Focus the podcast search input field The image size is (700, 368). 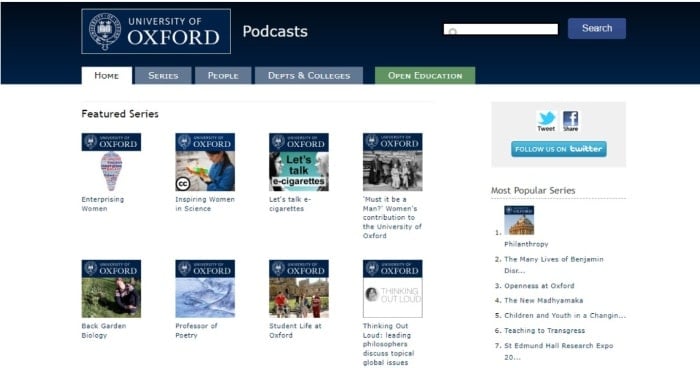tap(500, 29)
